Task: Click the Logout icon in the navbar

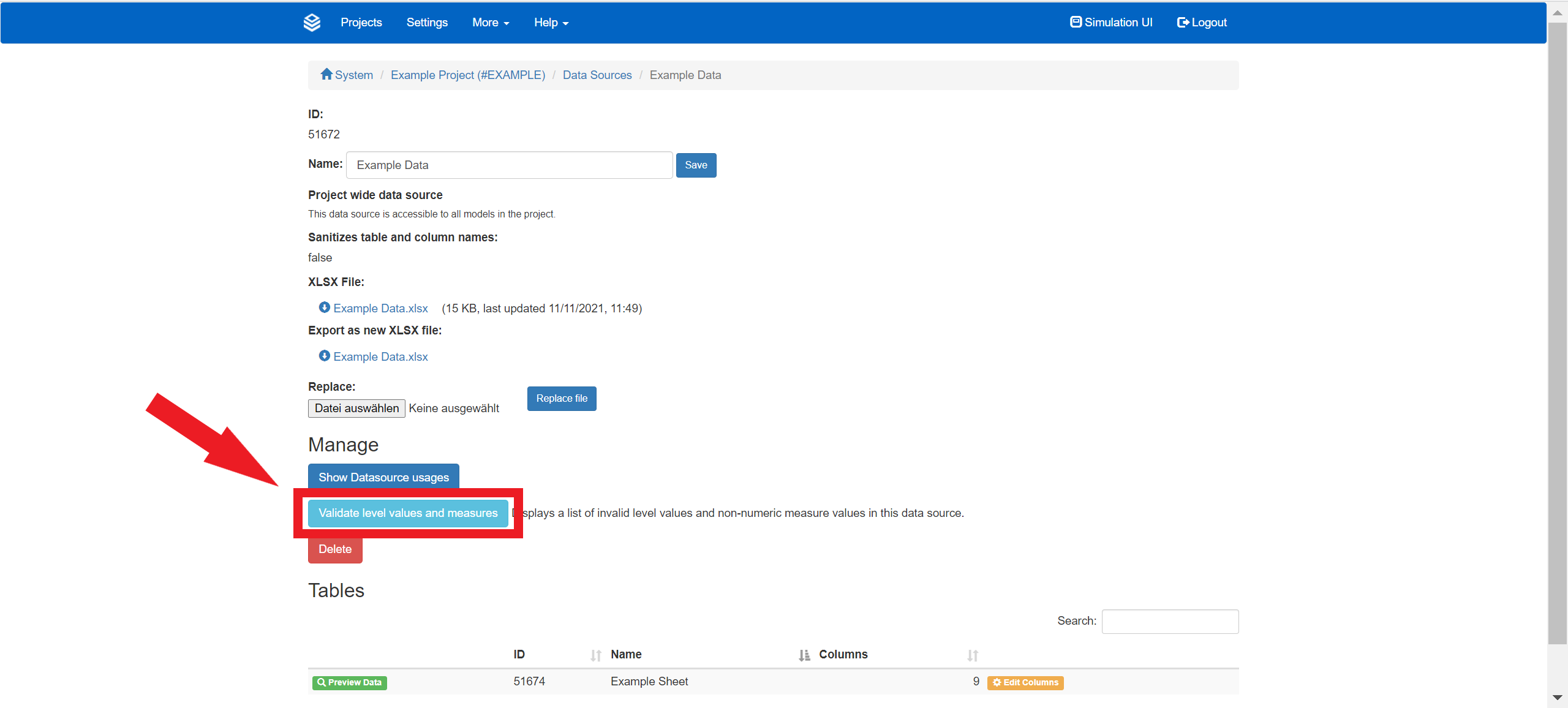Action: pyautogui.click(x=1183, y=23)
